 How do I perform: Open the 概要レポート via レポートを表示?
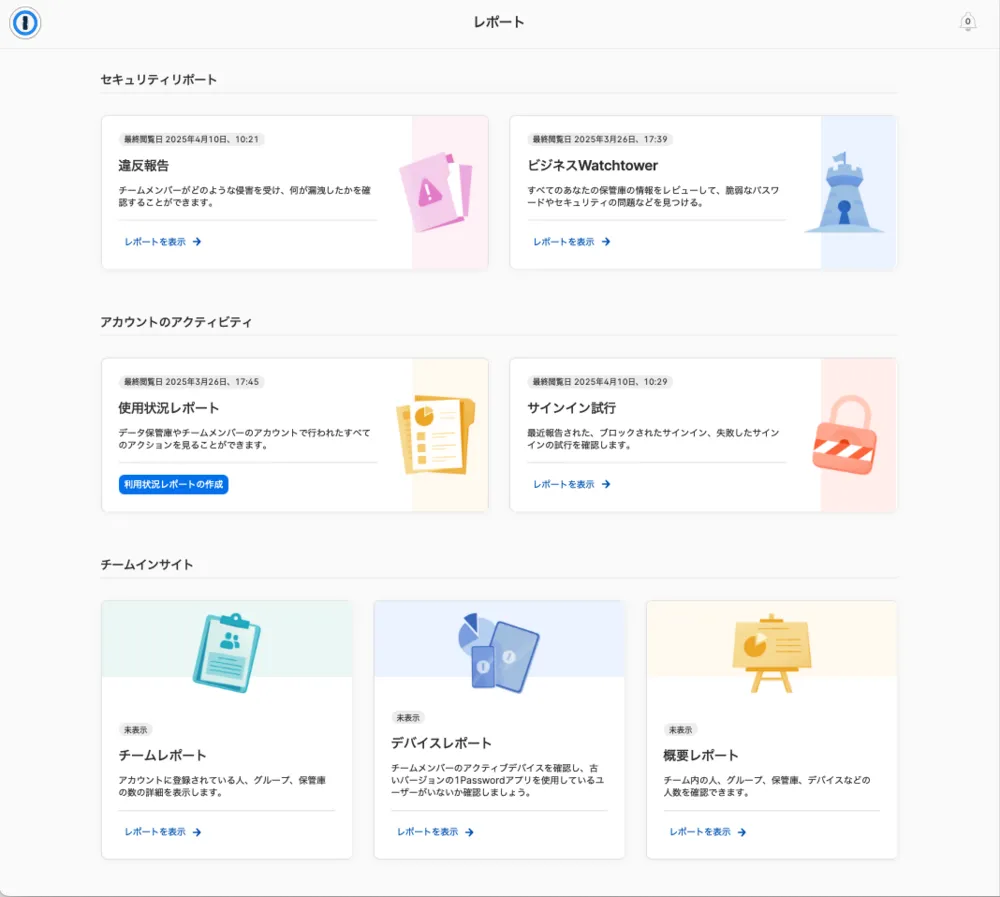(706, 831)
